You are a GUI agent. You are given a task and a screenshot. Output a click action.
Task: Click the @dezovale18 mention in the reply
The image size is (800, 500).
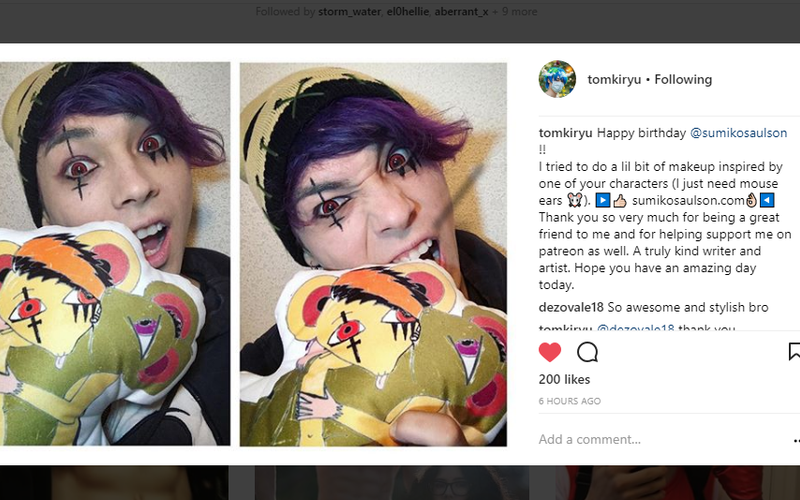click(635, 329)
